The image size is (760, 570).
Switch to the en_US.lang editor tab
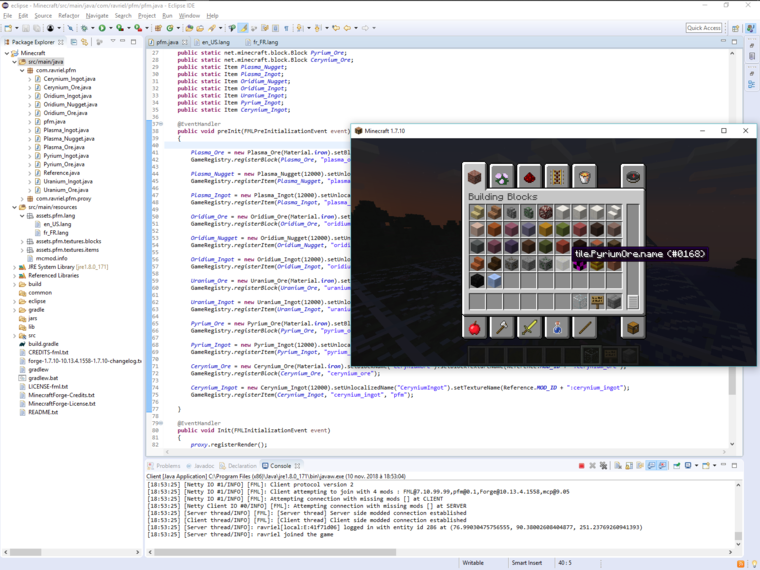[215, 43]
